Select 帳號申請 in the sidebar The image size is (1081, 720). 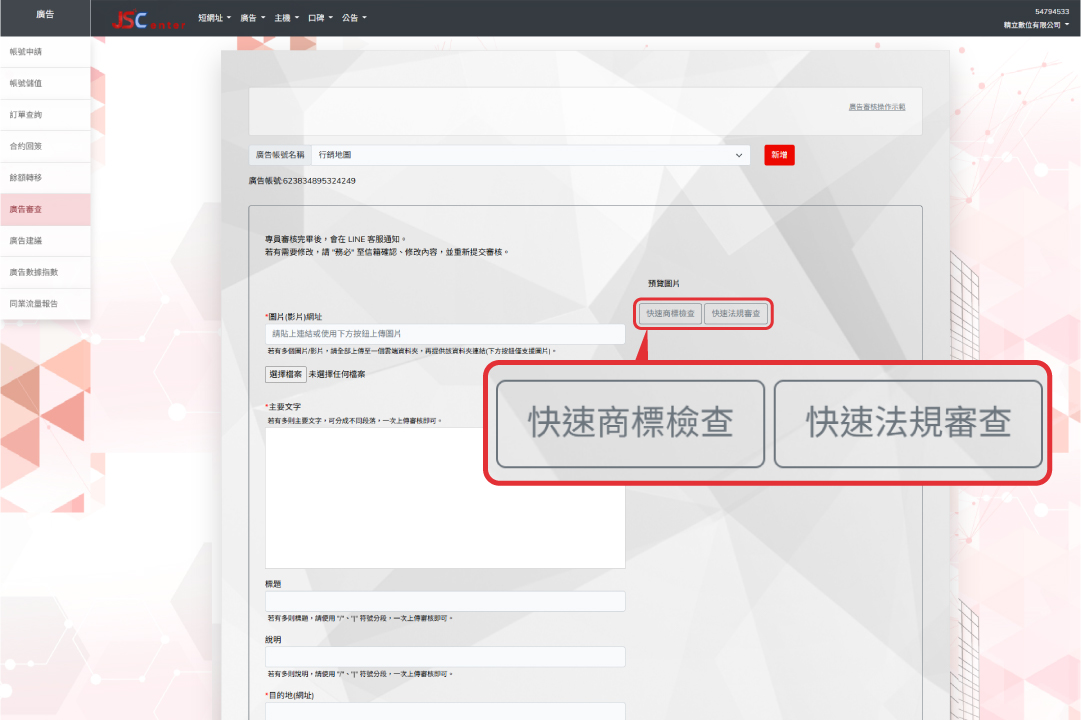[x=45, y=52]
